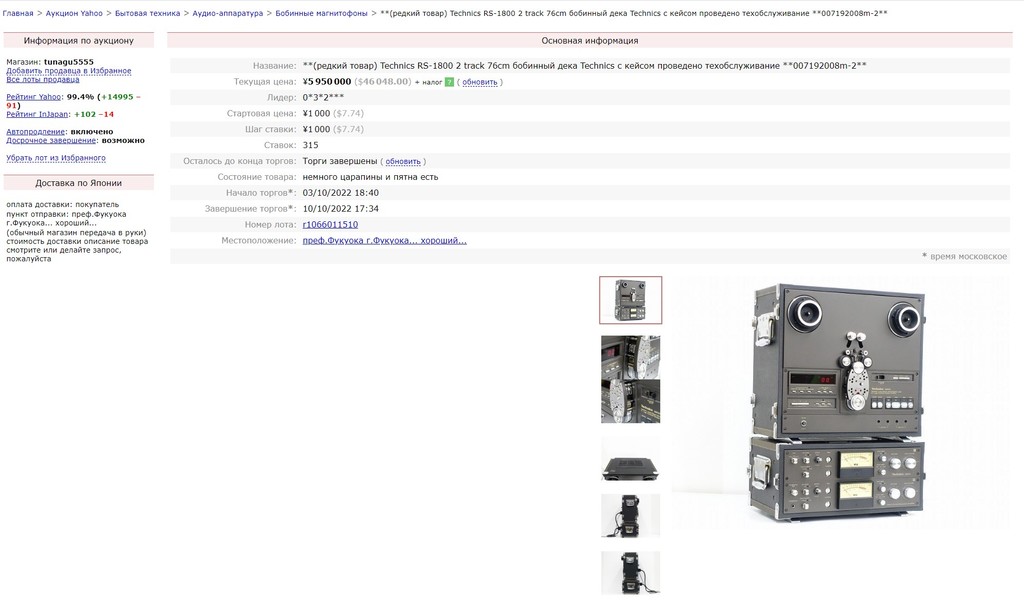Image resolution: width=1024 pixels, height=602 pixels.
Task: Open the close-up collage thumbnail
Action: click(630, 379)
